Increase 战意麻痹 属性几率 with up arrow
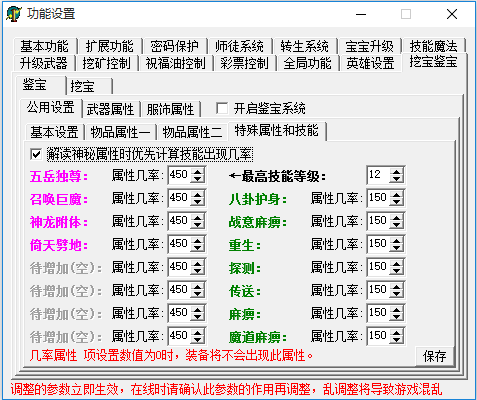The height and width of the screenshot is (400, 477). coord(396,217)
